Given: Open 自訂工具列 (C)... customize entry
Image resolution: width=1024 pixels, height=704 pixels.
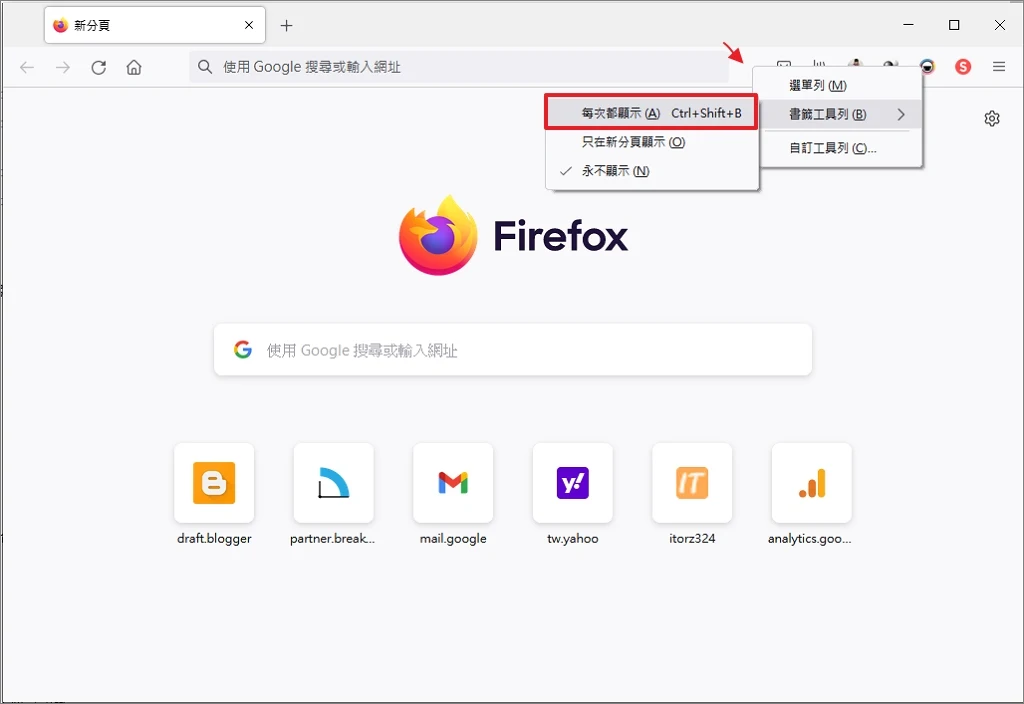Looking at the screenshot, I should (842, 148).
